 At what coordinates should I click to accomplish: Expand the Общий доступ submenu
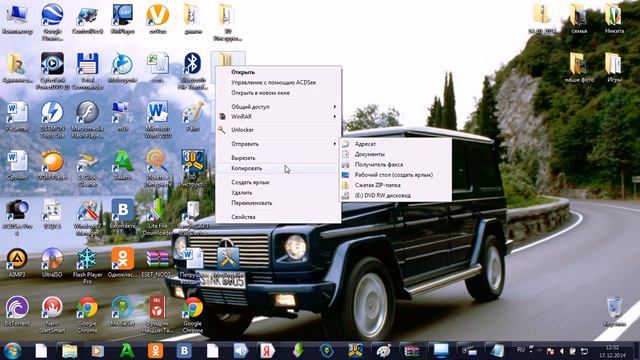coord(278,107)
